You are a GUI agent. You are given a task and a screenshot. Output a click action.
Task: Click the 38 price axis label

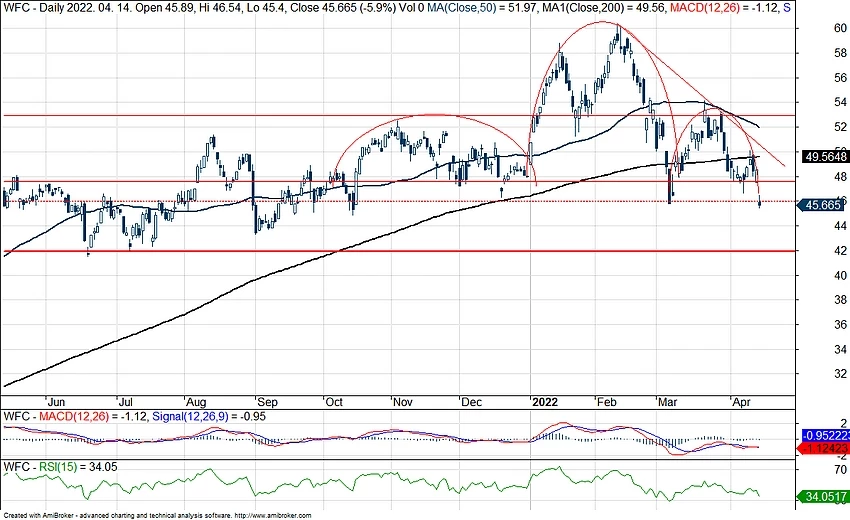[840, 300]
